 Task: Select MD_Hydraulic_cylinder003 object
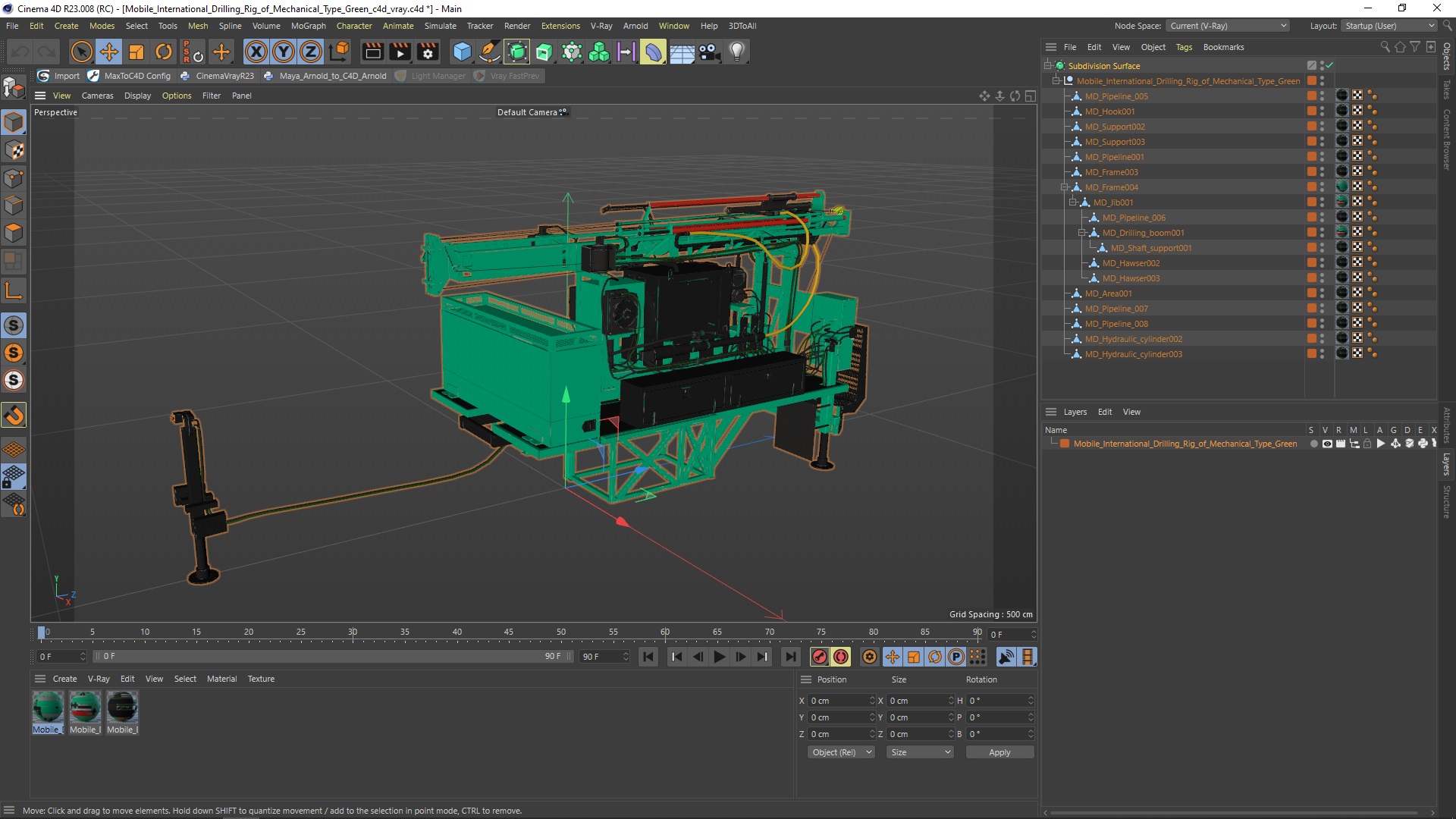pos(1133,354)
